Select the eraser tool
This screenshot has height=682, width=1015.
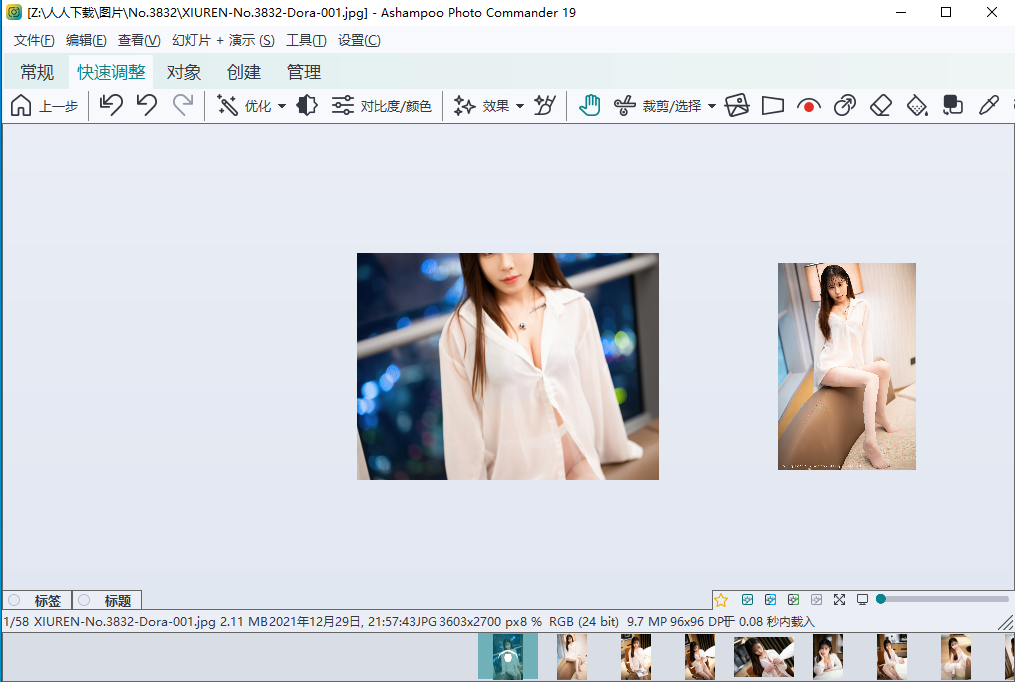[x=881, y=104]
